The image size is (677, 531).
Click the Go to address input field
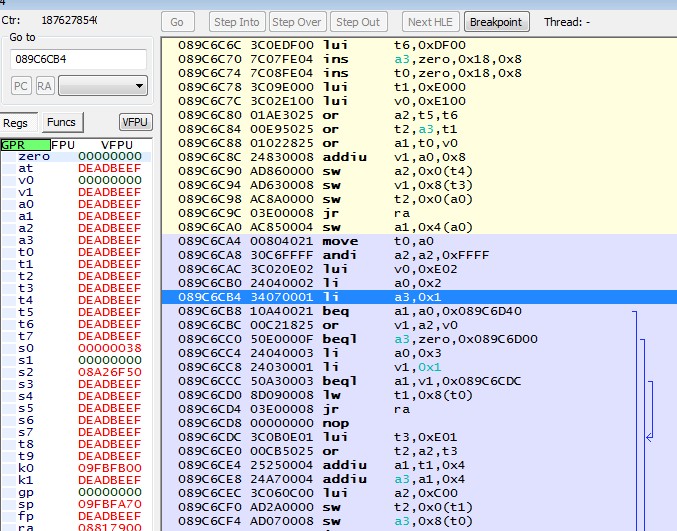pos(78,59)
